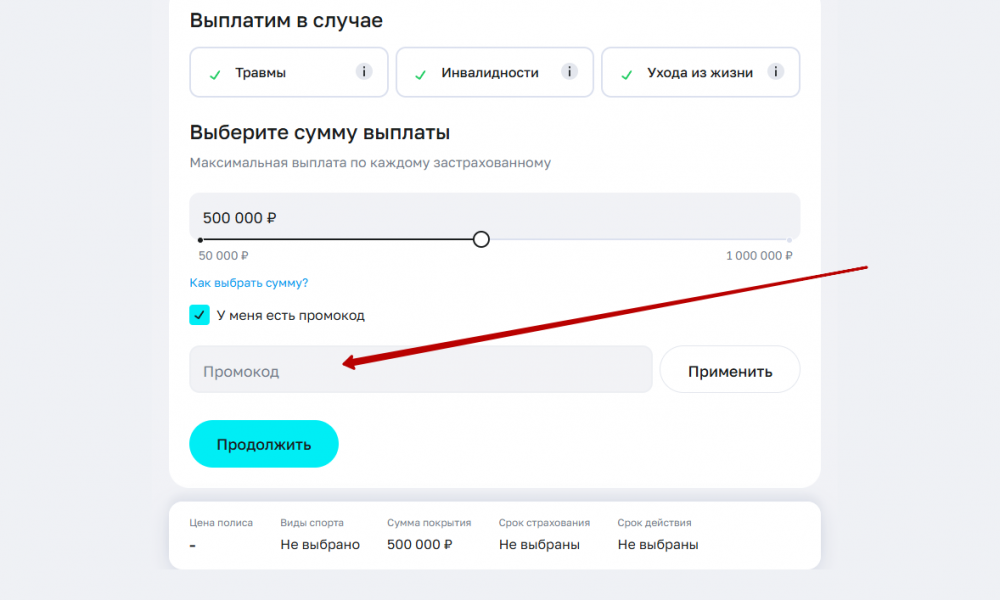Viewport: 1000px width, 600px height.
Task: Click the info icon next to Травмы
Action: point(364,72)
